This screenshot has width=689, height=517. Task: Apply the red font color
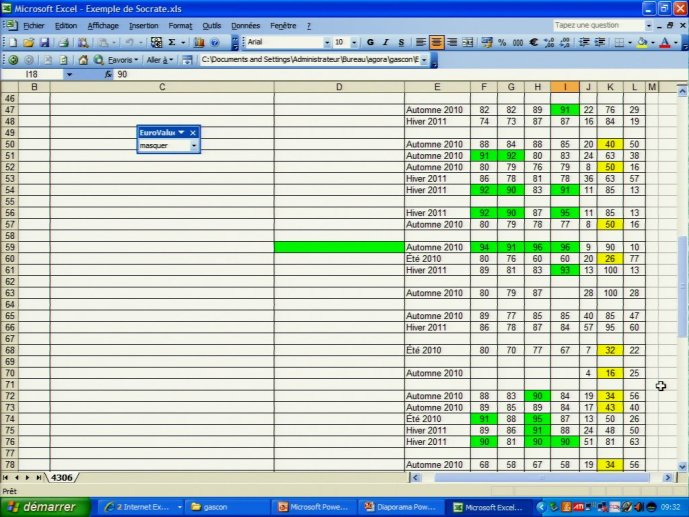(x=665, y=42)
